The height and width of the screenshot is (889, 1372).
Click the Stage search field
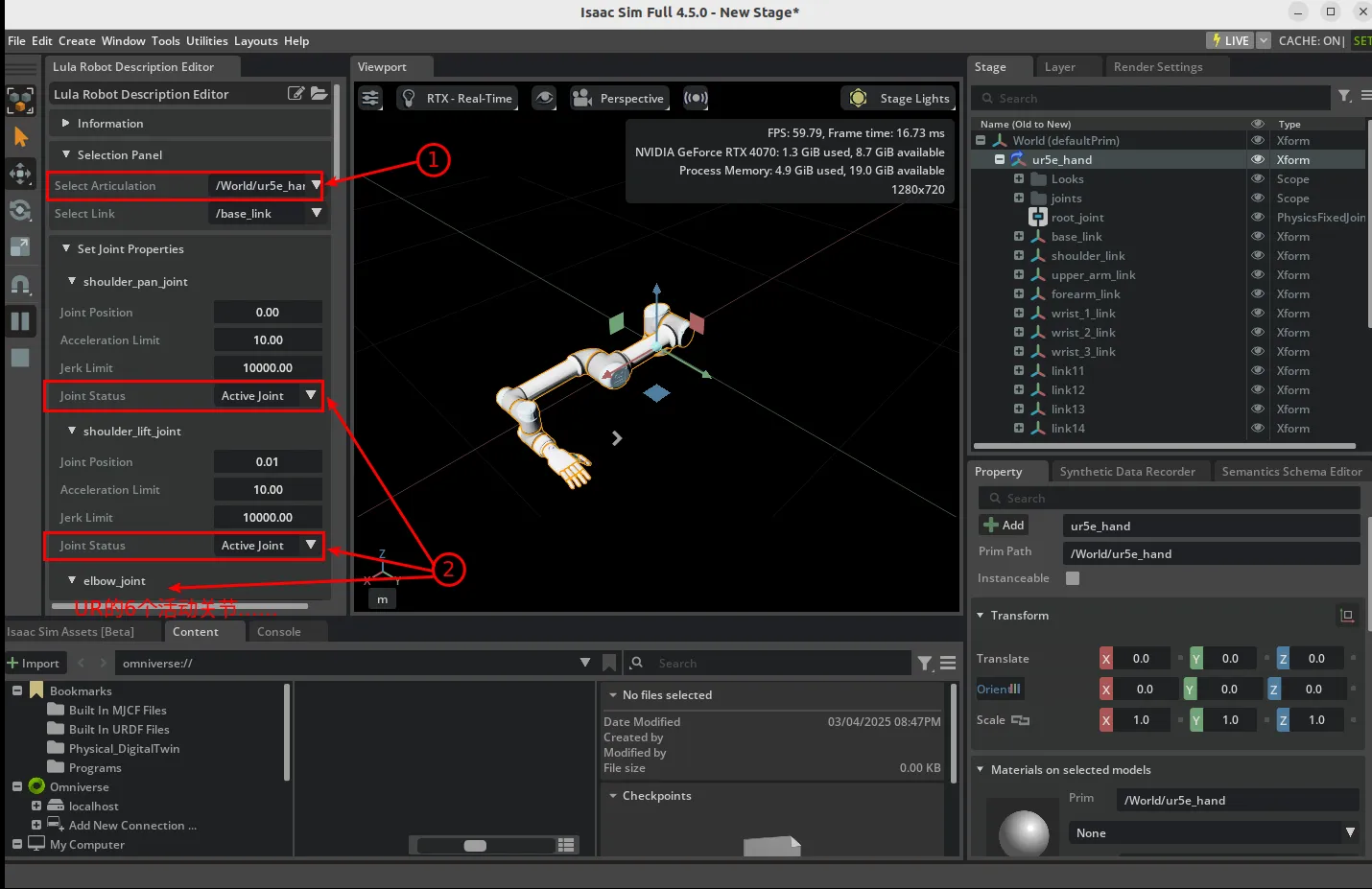(x=1154, y=98)
